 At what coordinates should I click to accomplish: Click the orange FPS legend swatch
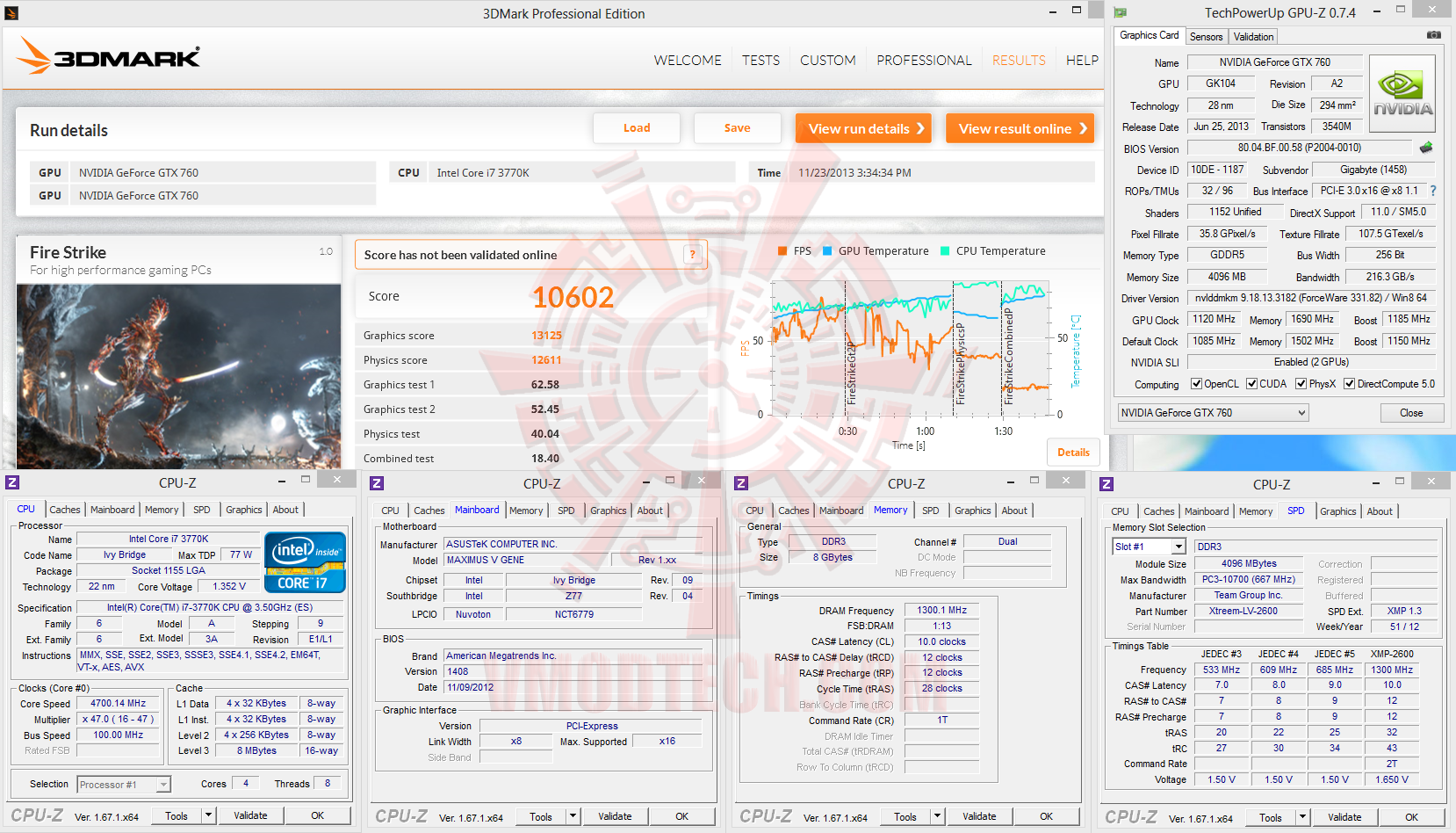[782, 251]
